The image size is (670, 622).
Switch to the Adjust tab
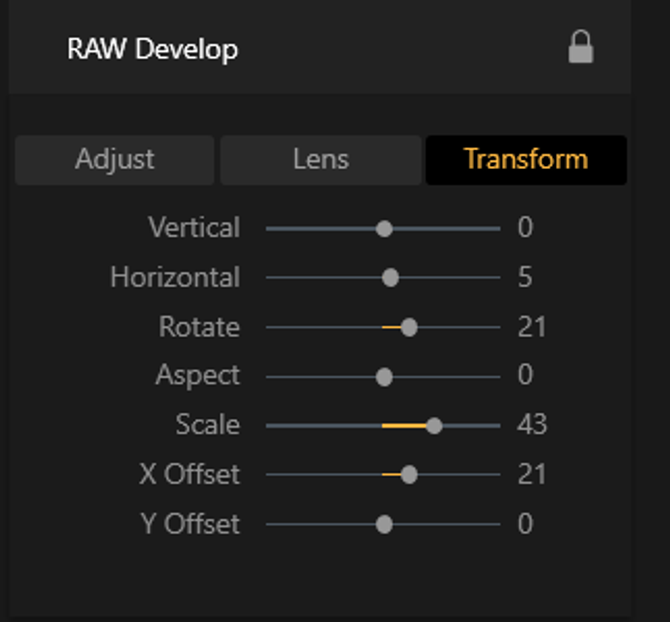(115, 160)
